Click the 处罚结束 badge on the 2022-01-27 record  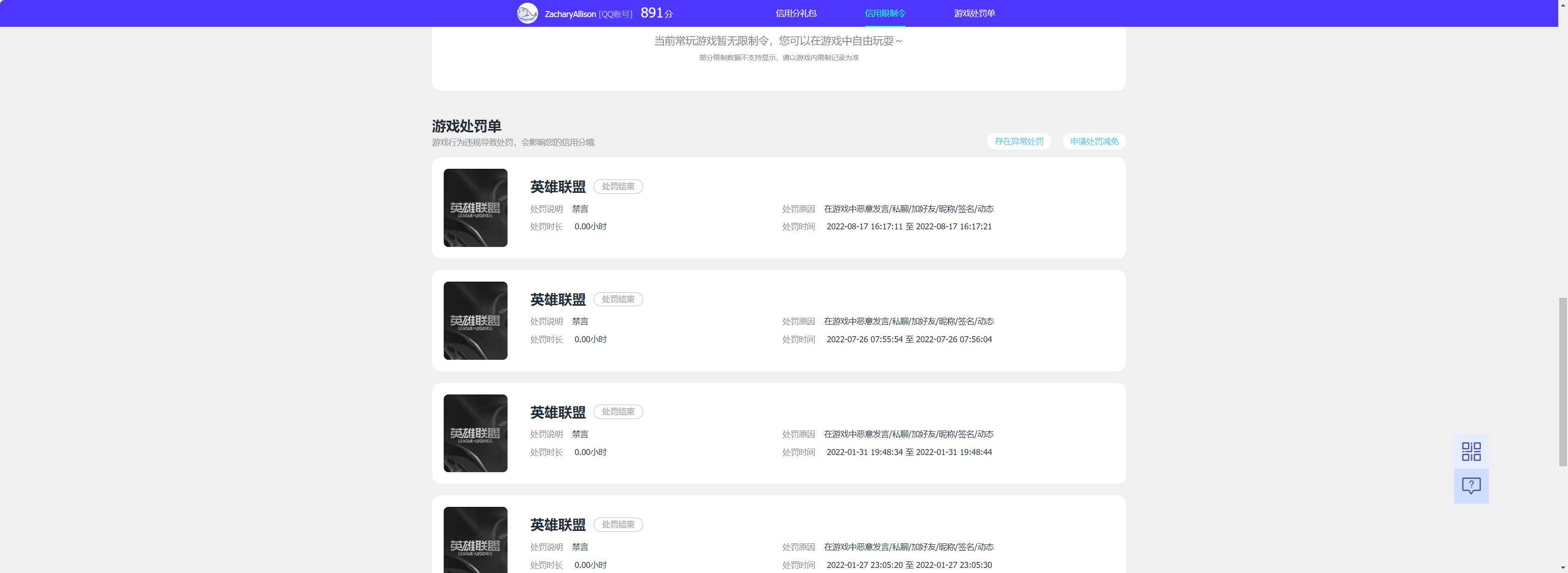tap(618, 524)
